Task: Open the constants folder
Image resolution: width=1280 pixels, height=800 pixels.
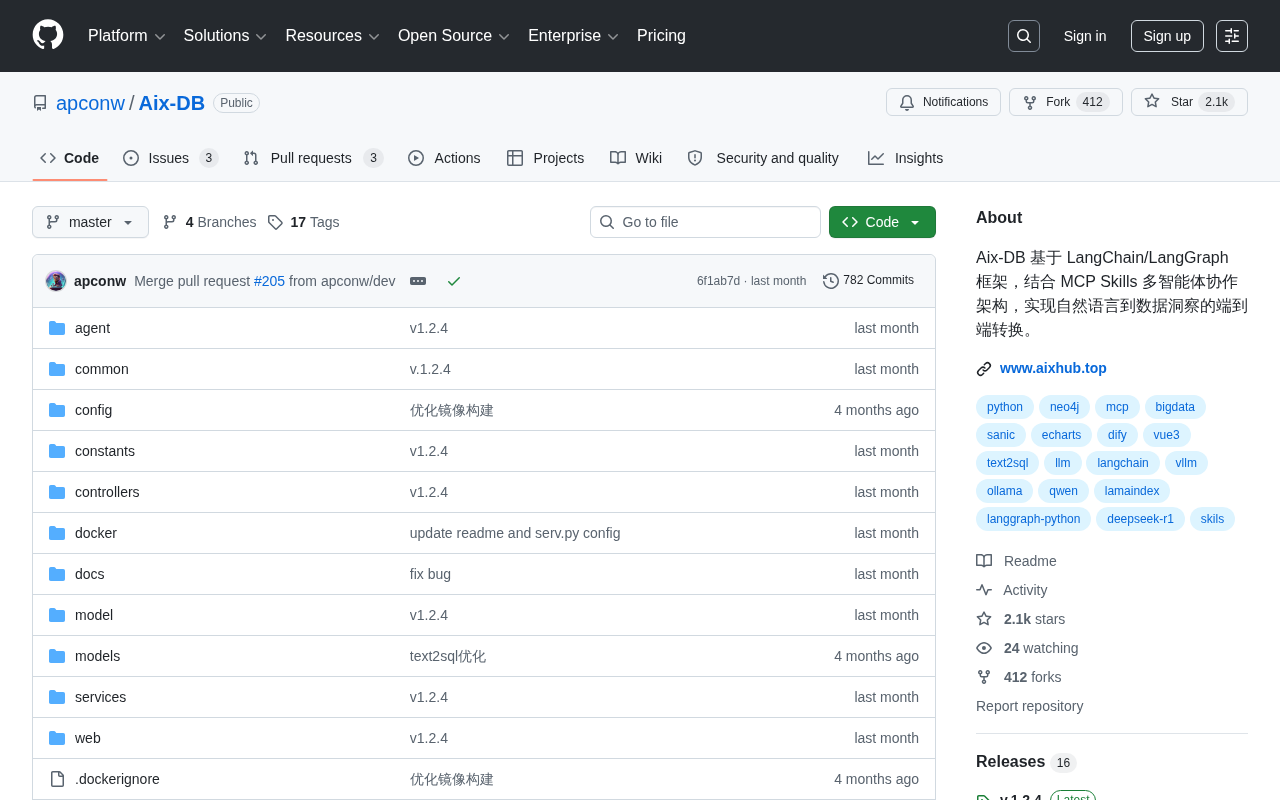Action: click(105, 451)
